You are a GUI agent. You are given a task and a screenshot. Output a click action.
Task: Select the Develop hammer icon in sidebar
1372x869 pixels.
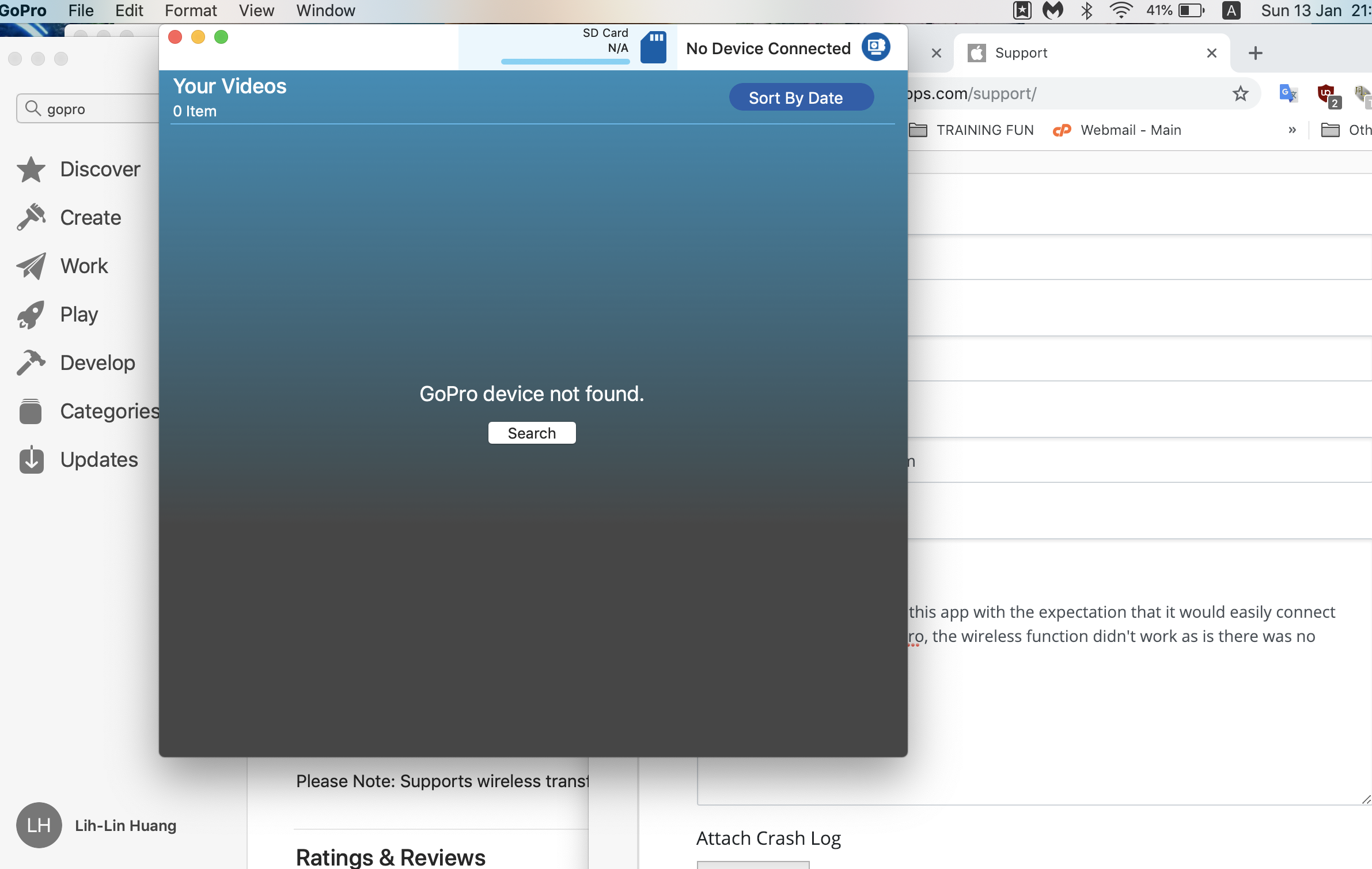(x=31, y=363)
